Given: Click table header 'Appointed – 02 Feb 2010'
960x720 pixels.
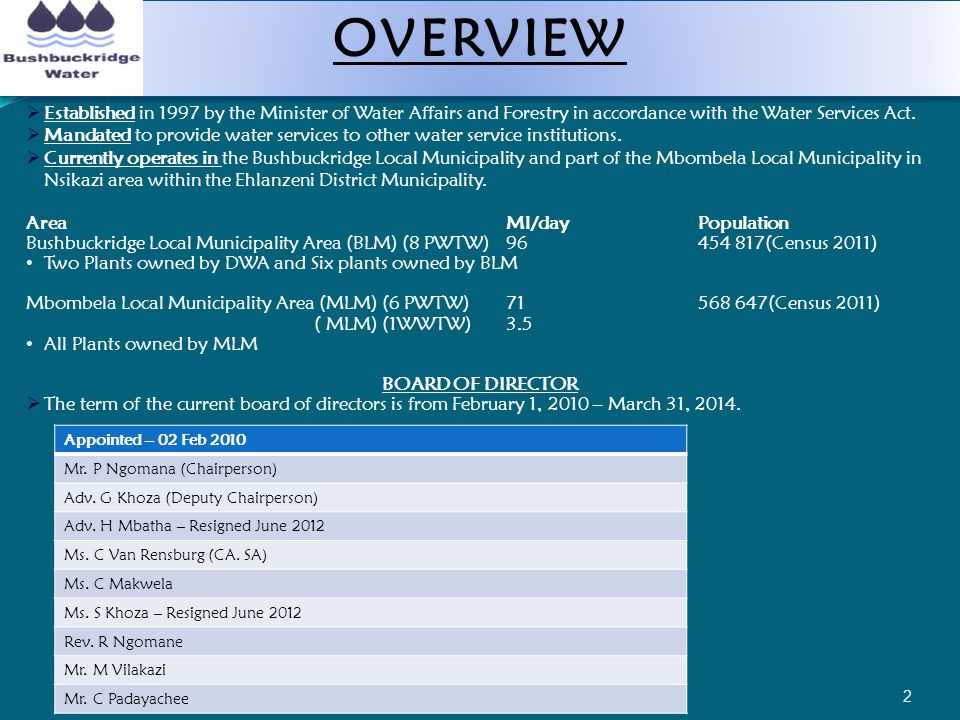Looking at the screenshot, I should tap(370, 440).
